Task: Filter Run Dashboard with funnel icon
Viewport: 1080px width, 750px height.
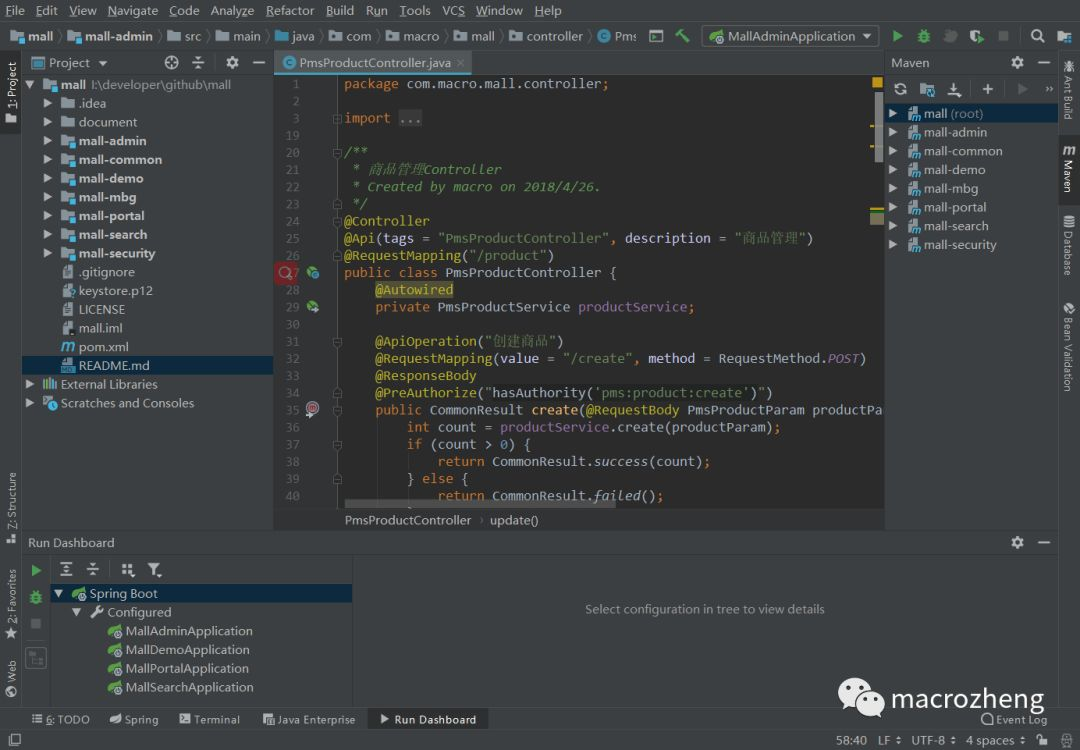Action: [x=154, y=570]
